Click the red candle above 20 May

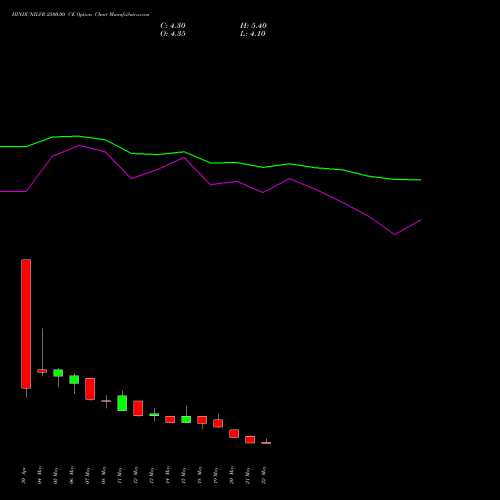point(234,433)
